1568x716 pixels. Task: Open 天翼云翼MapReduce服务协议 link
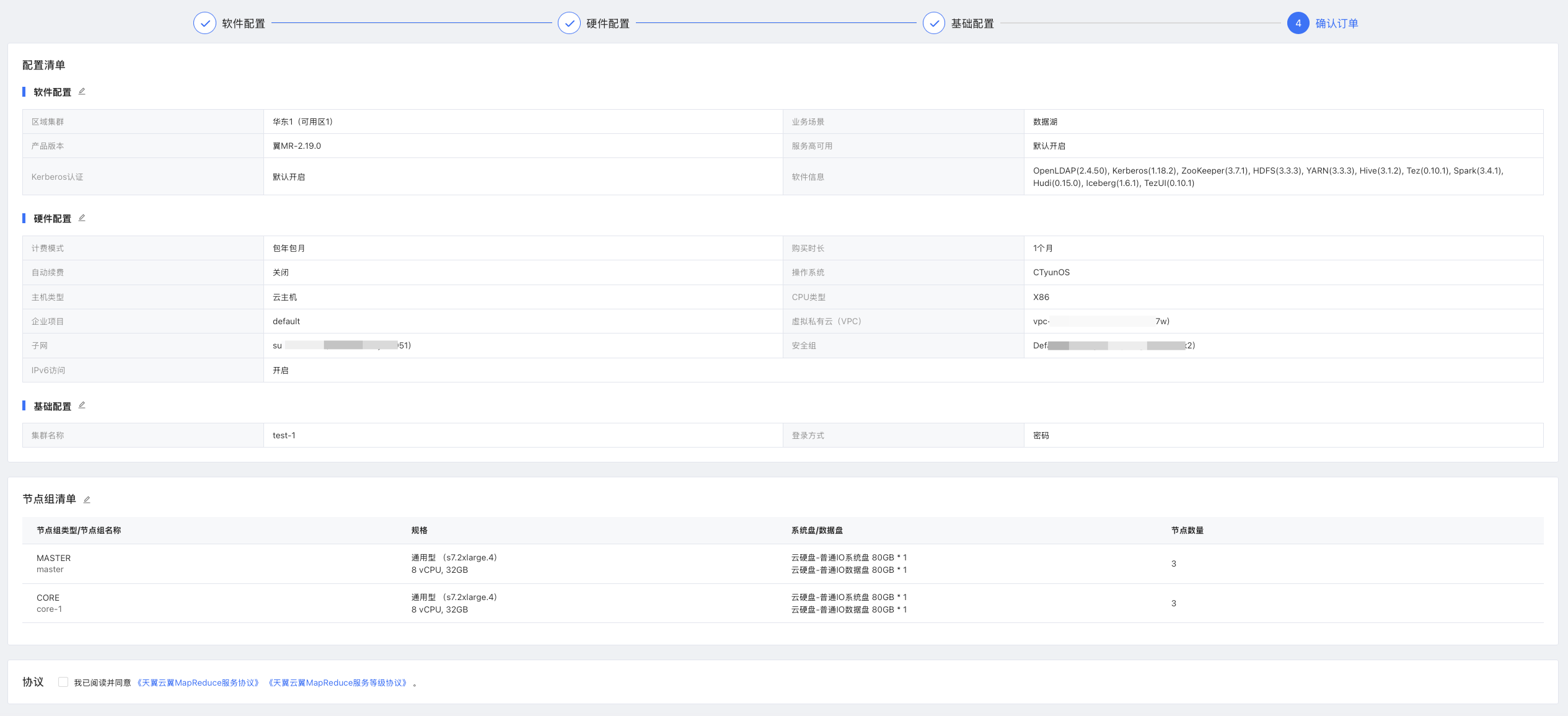click(x=198, y=683)
